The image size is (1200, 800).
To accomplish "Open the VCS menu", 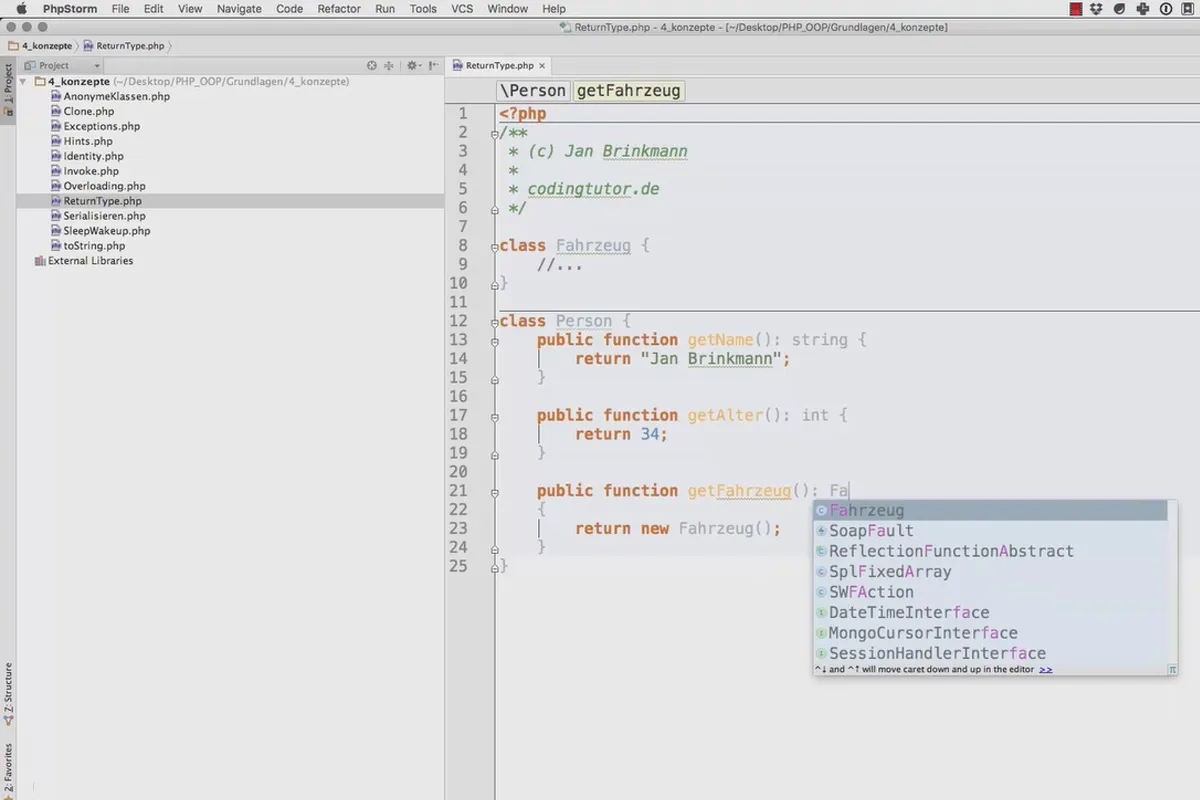I will (462, 9).
